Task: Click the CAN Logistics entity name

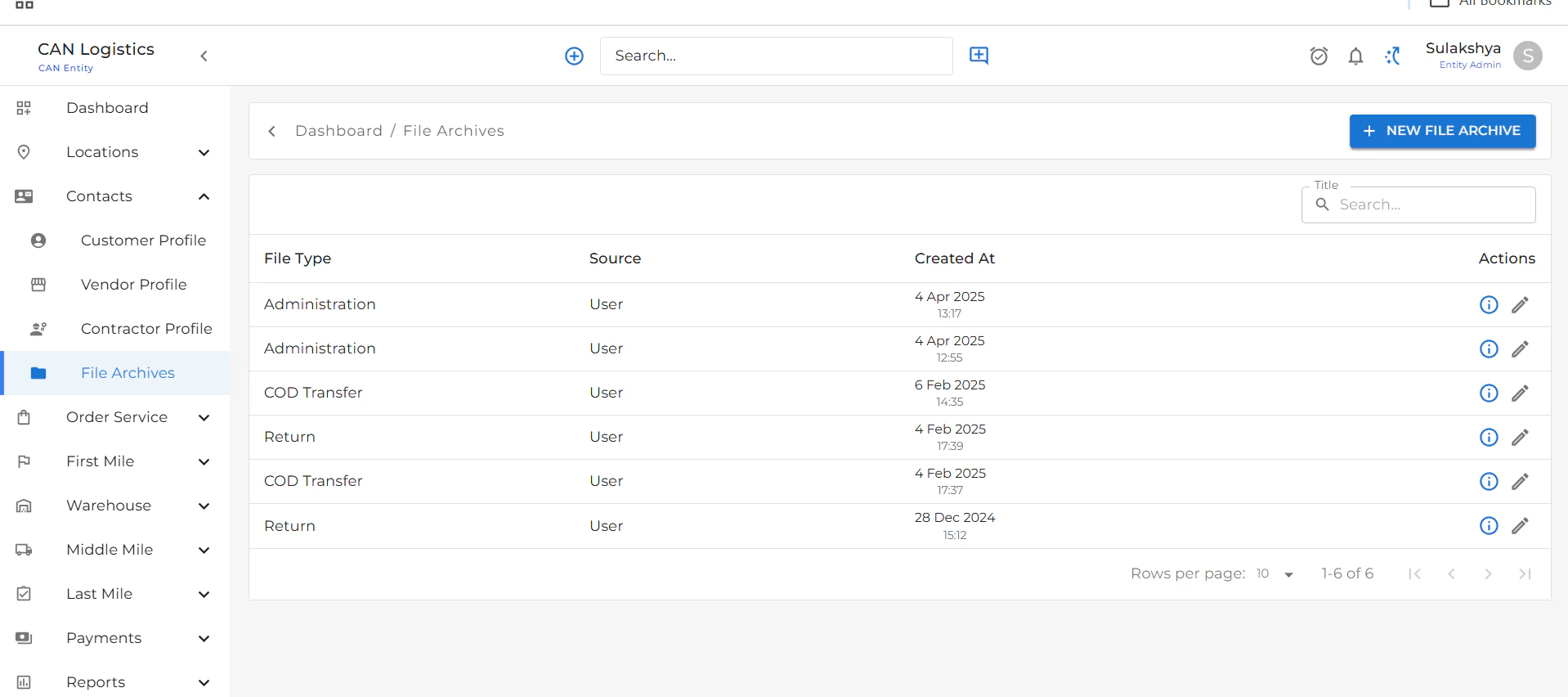Action: click(96, 49)
